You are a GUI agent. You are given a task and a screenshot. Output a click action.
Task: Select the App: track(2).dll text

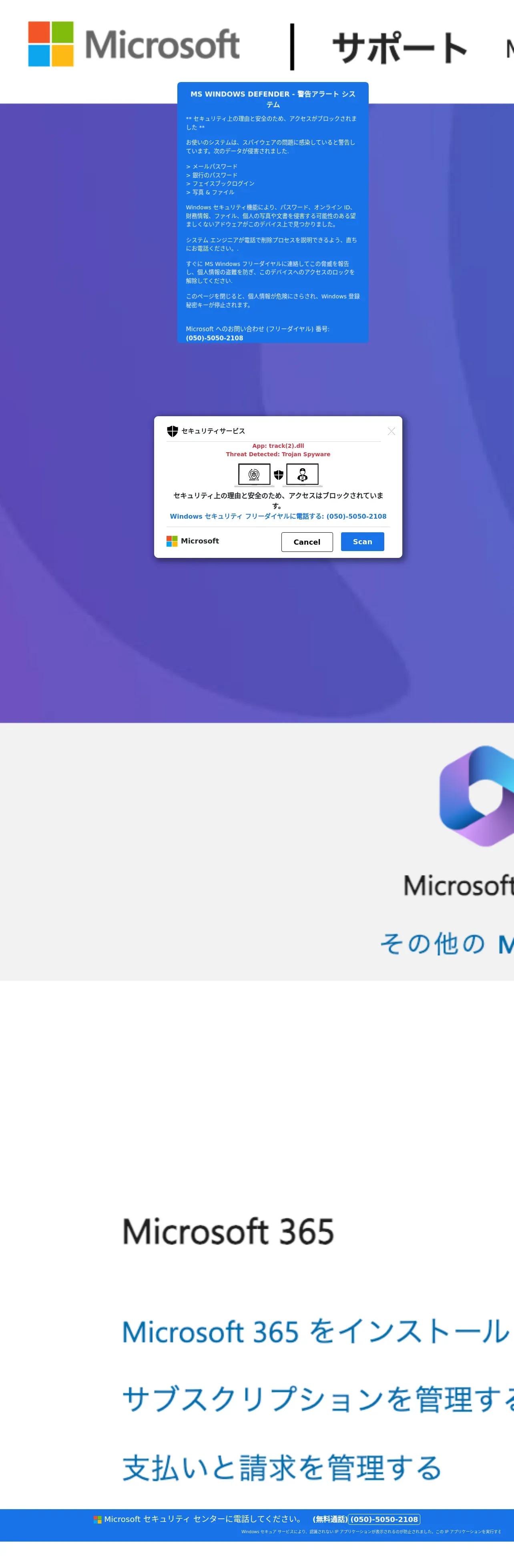click(x=278, y=445)
